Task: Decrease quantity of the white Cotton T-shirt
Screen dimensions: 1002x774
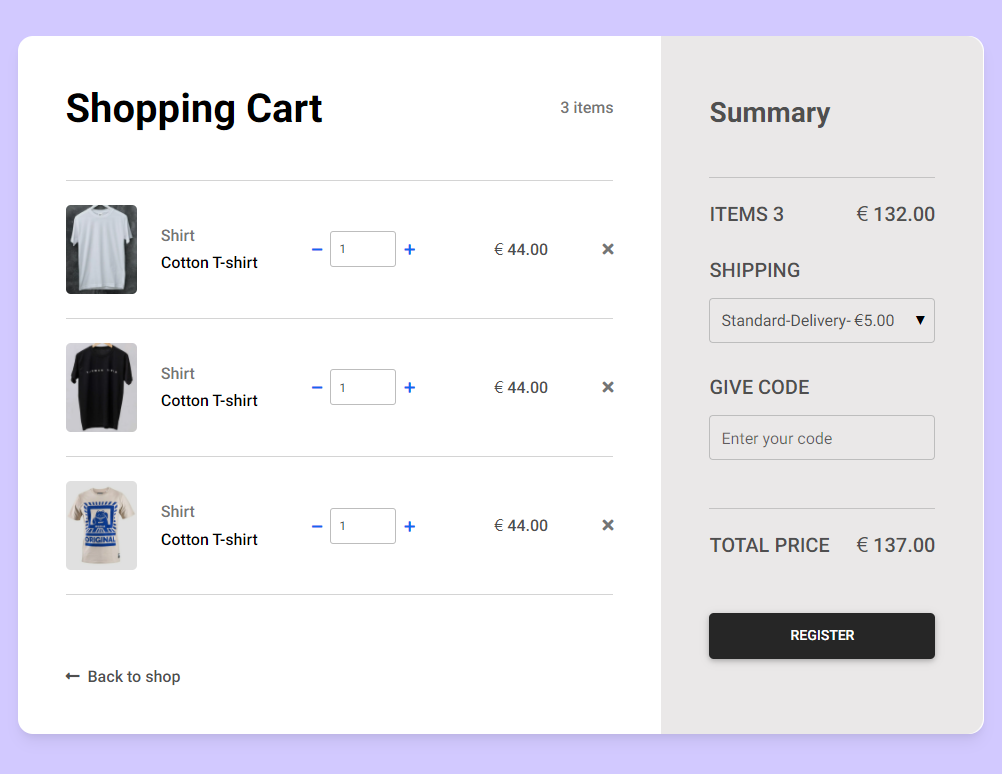Action: 317,249
